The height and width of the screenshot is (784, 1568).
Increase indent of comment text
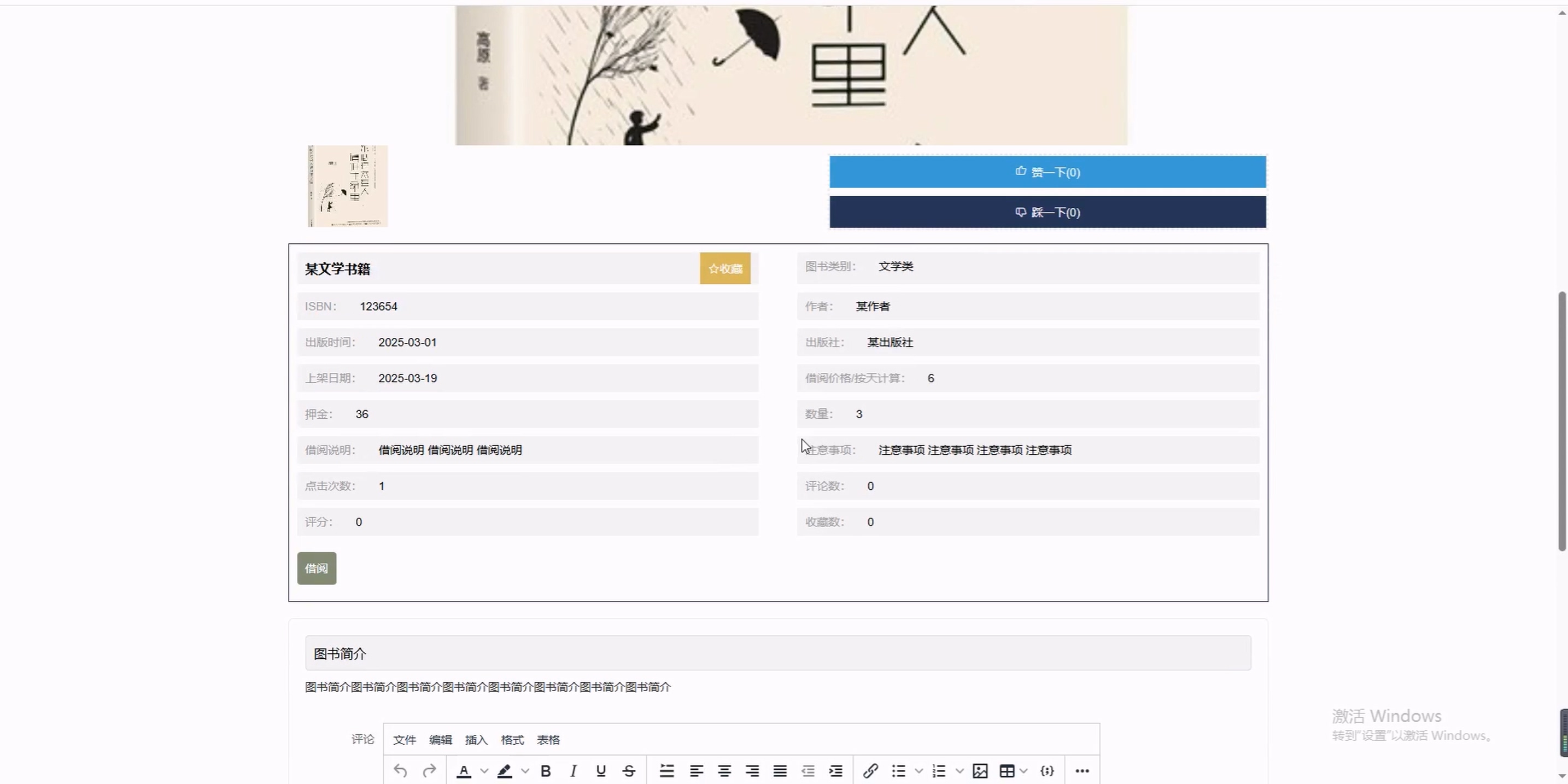[x=836, y=771]
